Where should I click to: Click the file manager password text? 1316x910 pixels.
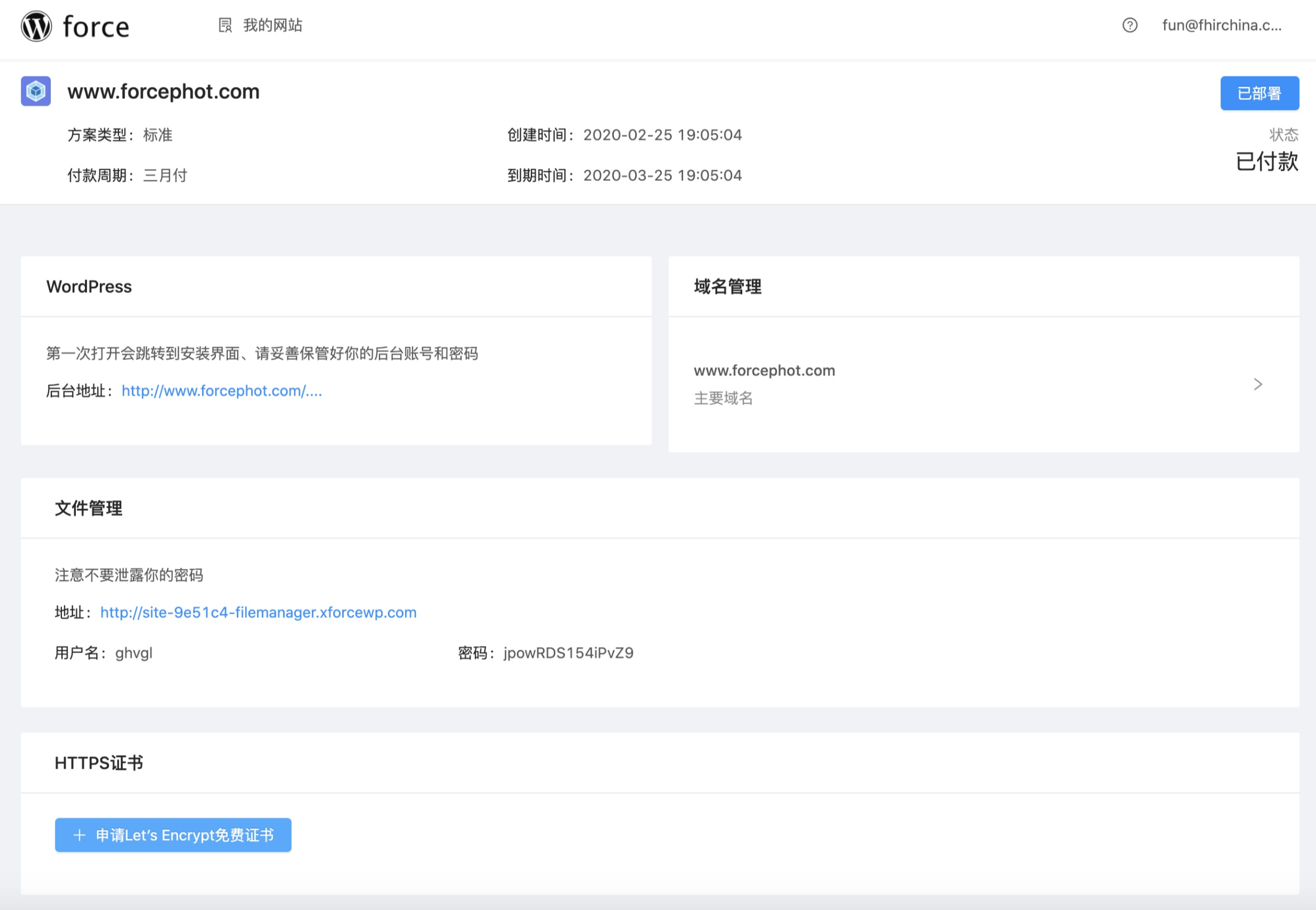point(568,653)
